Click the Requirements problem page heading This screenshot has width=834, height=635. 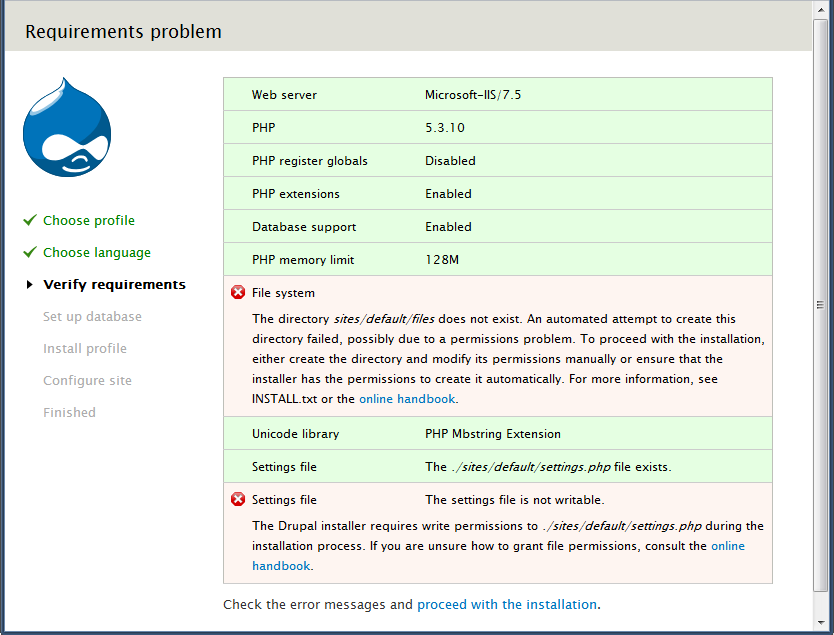click(x=123, y=32)
